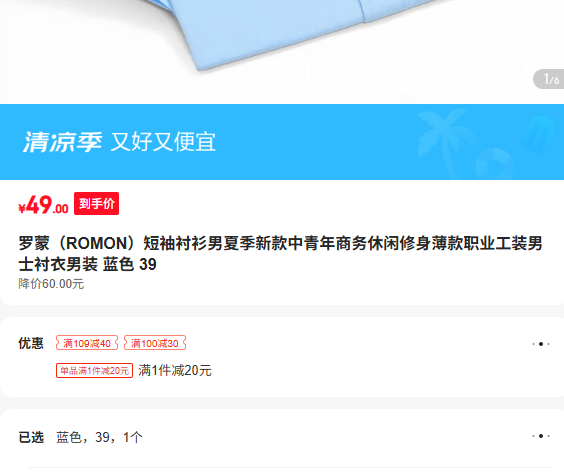Open more options in 已选 row
Screen dimensions: 564x472
pos(541,436)
